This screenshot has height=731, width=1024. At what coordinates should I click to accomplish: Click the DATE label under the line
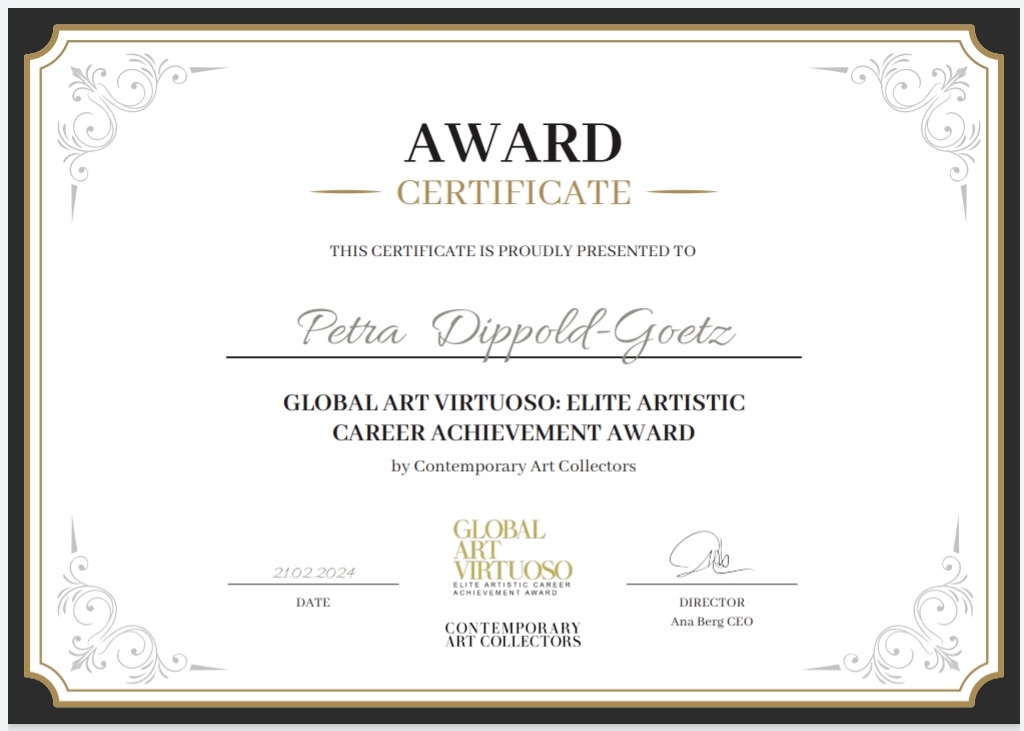[313, 603]
